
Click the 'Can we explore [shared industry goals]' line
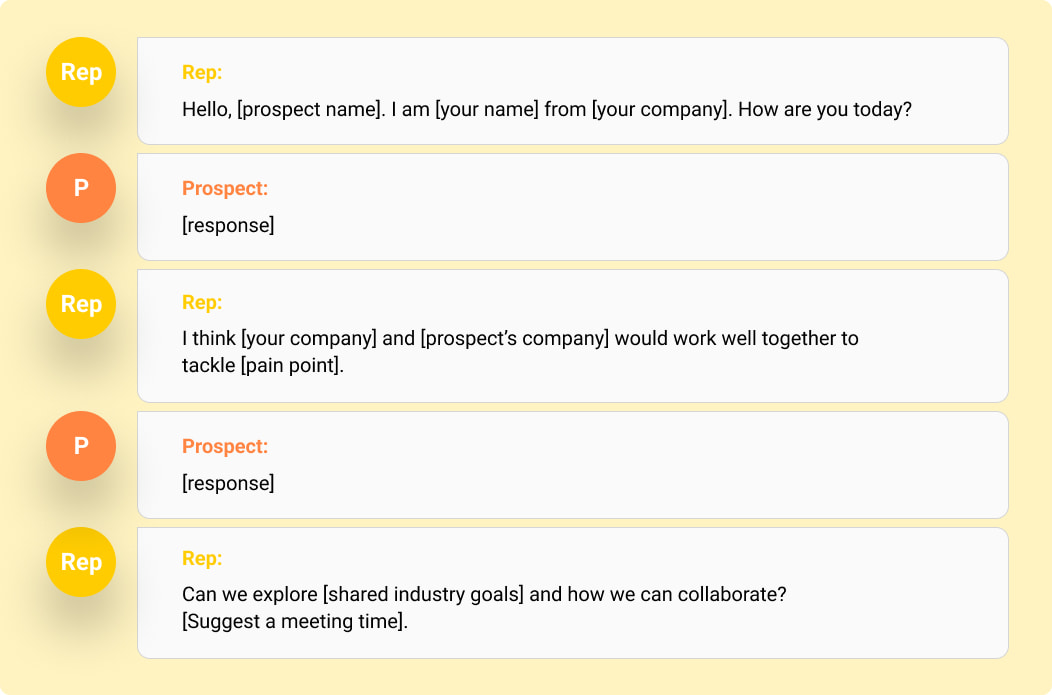484,594
